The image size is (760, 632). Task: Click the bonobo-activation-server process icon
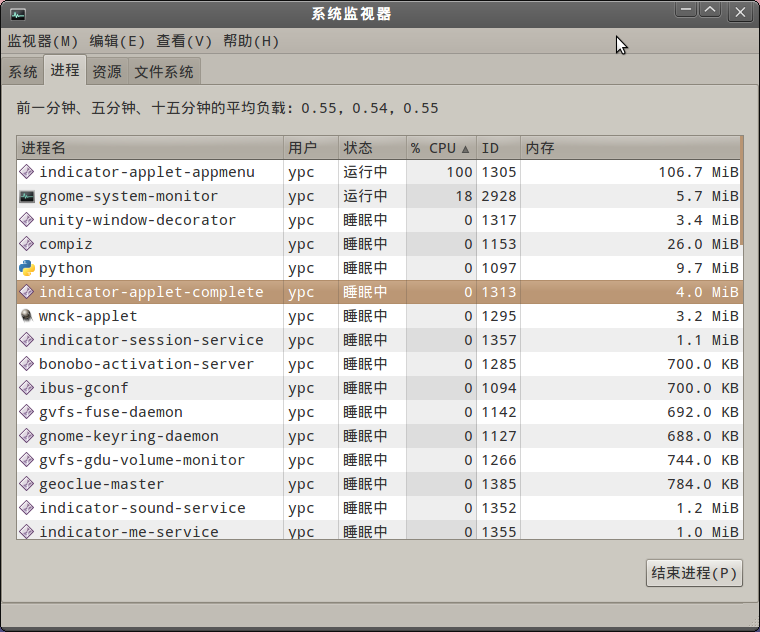(x=26, y=364)
